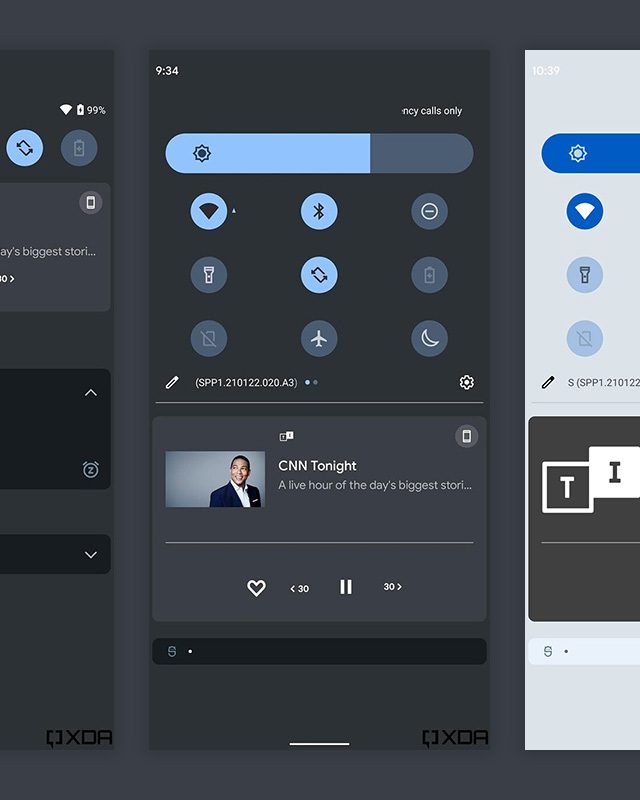The width and height of the screenshot is (640, 800).
Task: Tap the emergency calls only carrier text
Action: coord(432,111)
